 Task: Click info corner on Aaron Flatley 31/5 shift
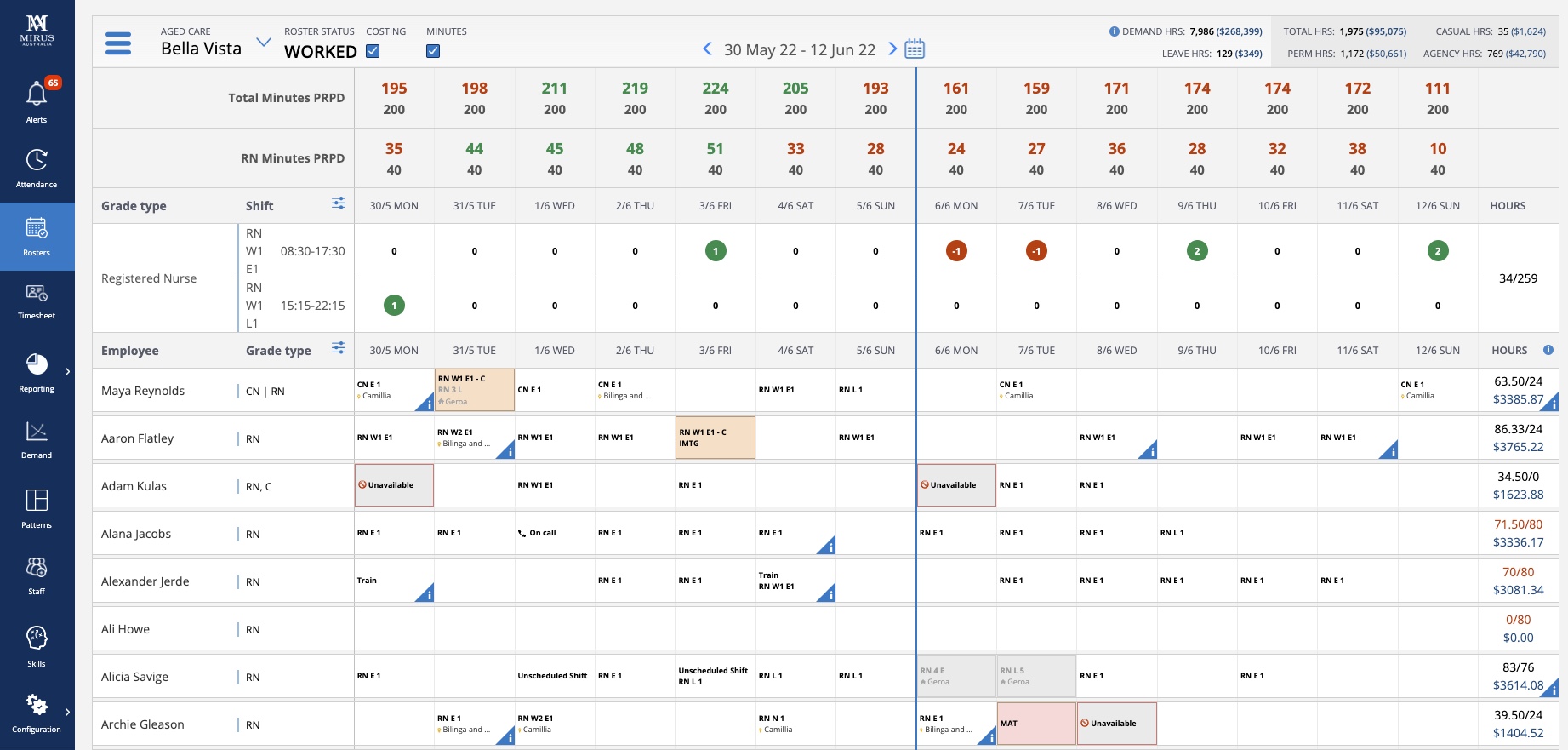(507, 452)
